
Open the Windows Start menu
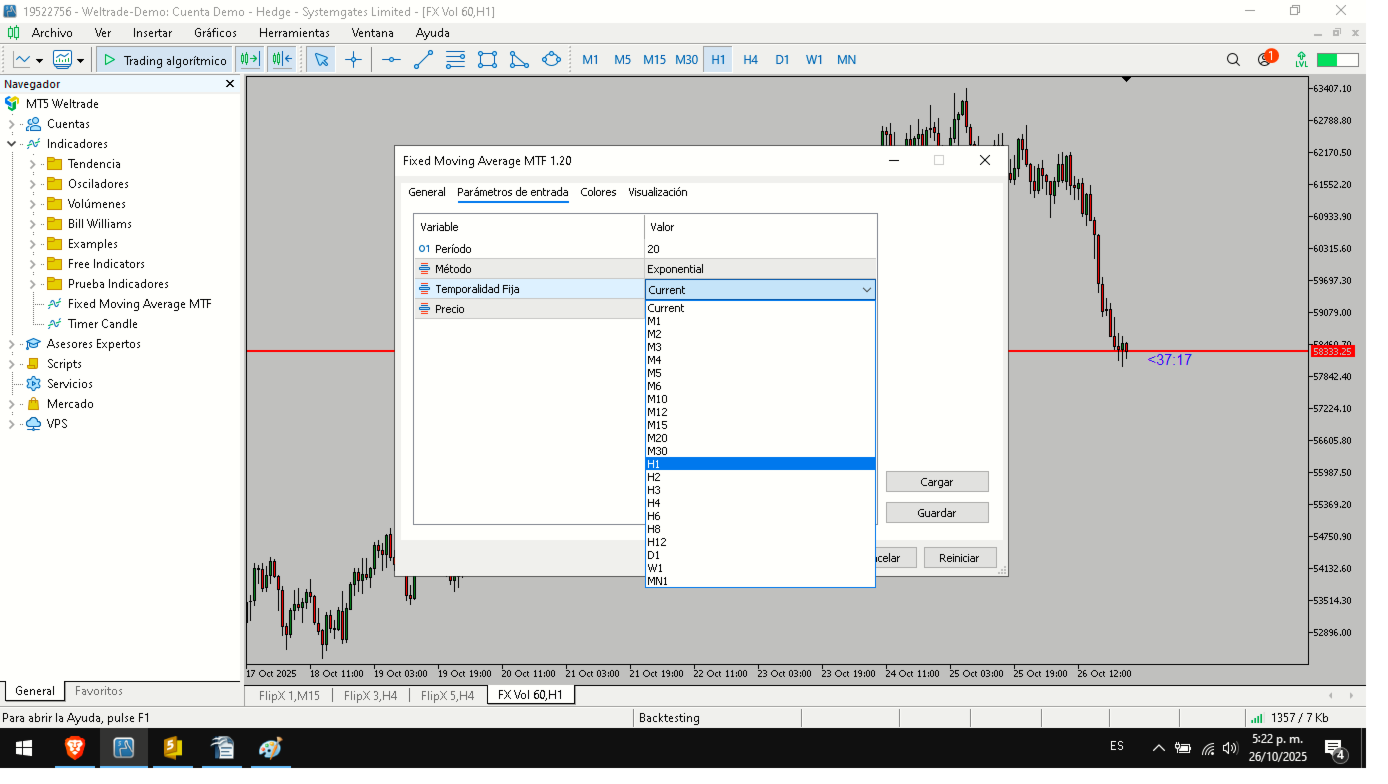[x=24, y=748]
